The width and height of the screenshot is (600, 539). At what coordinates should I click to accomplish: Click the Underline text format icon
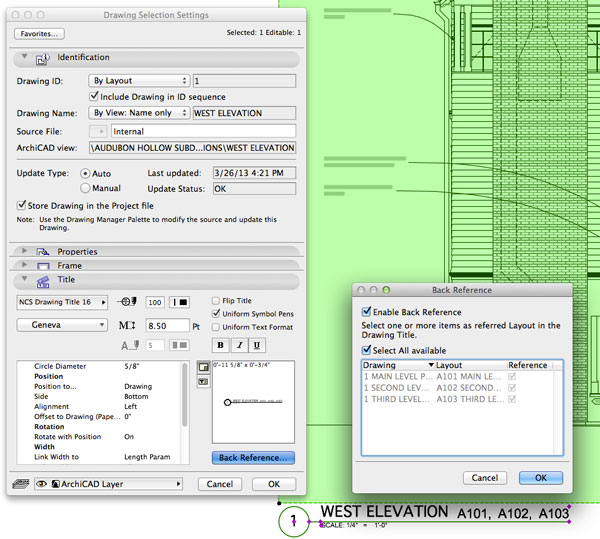tap(258, 345)
